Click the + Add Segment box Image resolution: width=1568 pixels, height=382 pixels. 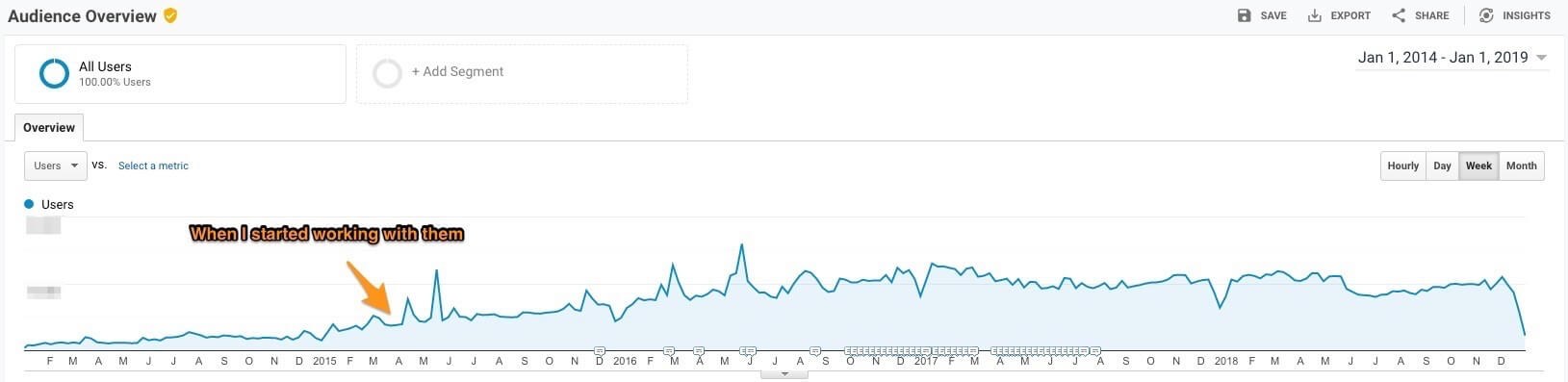(x=522, y=74)
